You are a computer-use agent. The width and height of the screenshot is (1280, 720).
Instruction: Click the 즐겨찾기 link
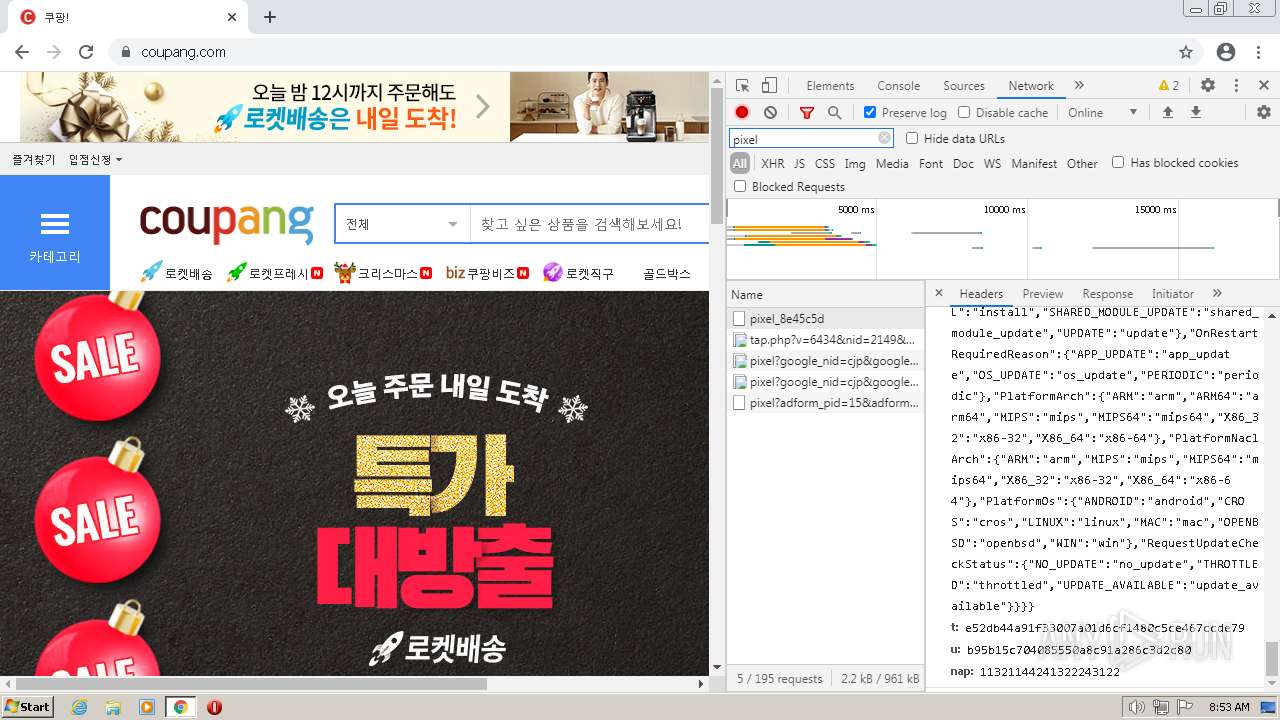click(x=34, y=160)
